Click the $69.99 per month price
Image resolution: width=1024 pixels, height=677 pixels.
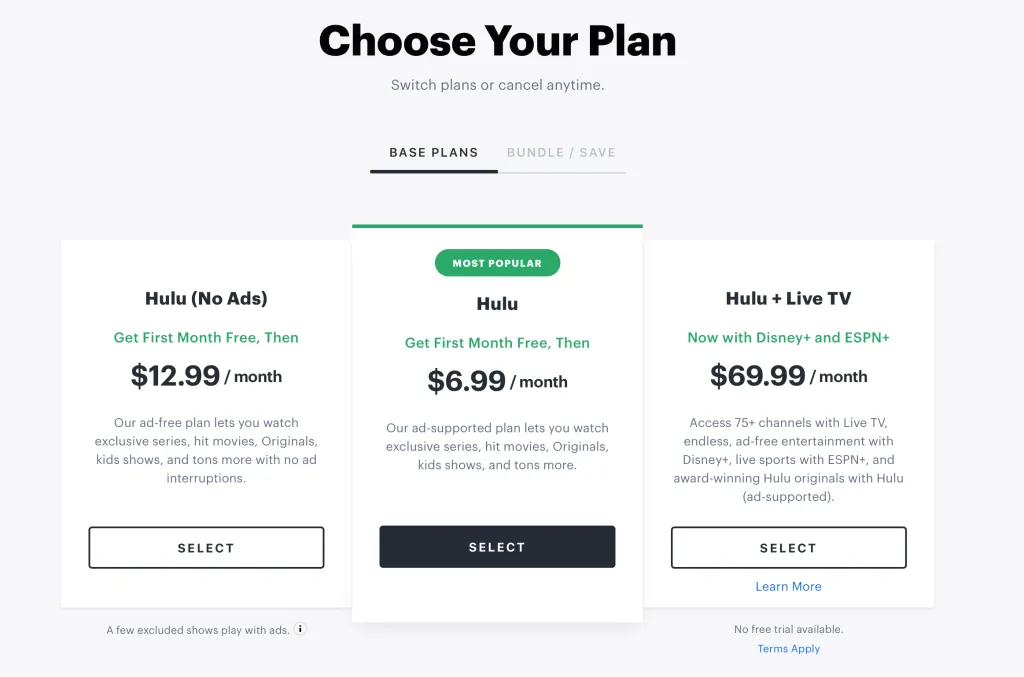pos(788,376)
